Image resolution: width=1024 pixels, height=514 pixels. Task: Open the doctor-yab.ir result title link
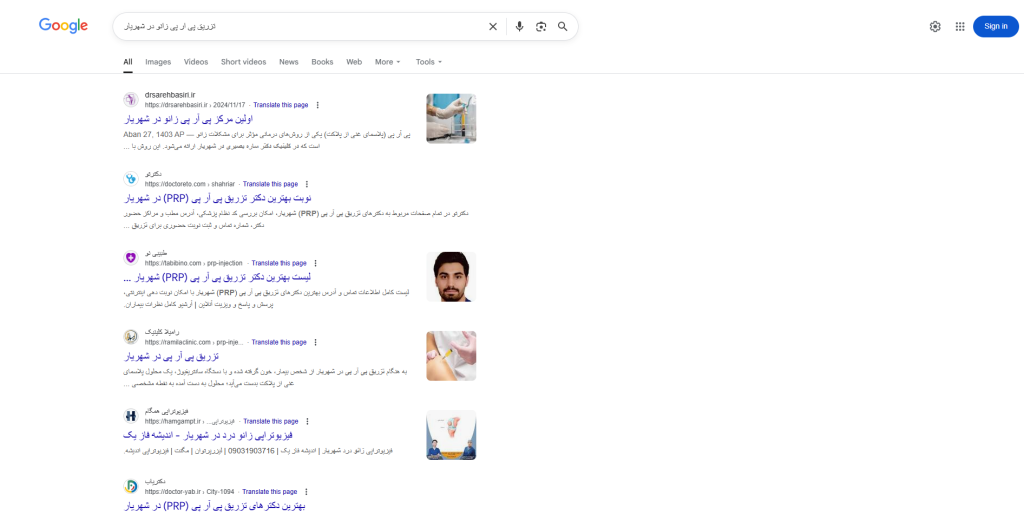pos(214,506)
